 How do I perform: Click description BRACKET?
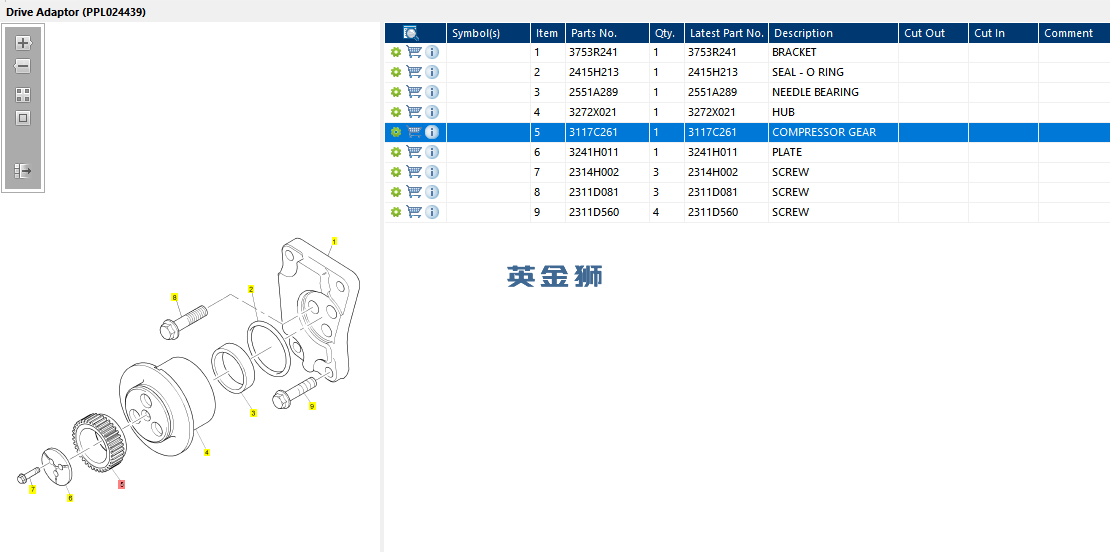pyautogui.click(x=794, y=52)
